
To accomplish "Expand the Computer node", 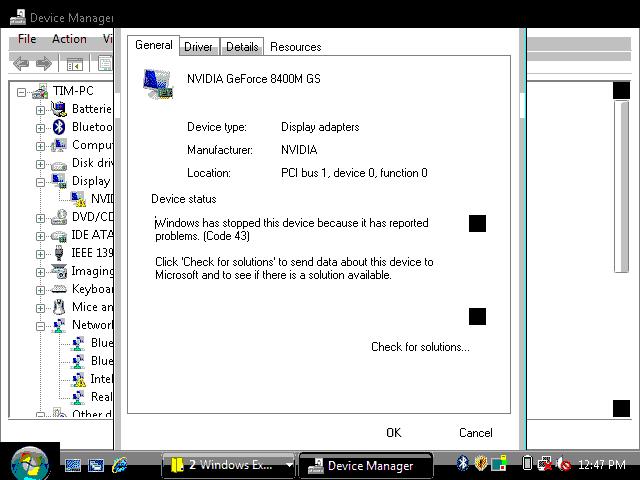I will pyautogui.click(x=40, y=146).
